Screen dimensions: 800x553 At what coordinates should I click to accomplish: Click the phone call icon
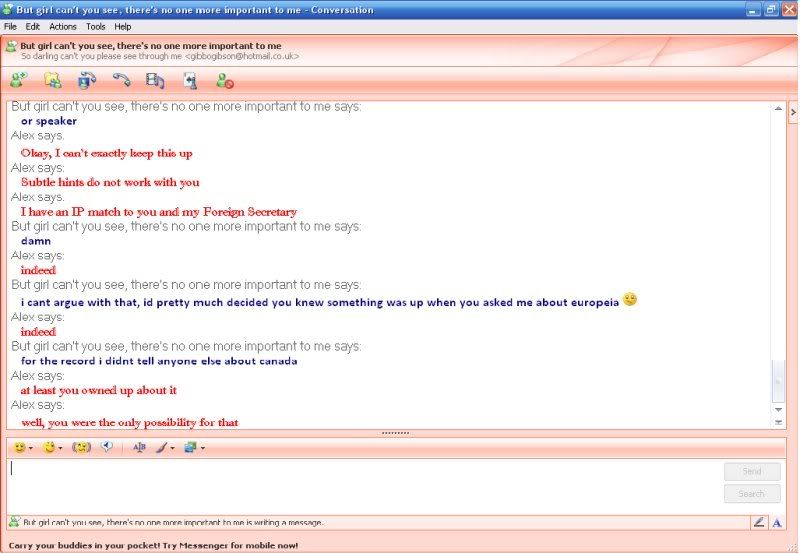click(121, 81)
